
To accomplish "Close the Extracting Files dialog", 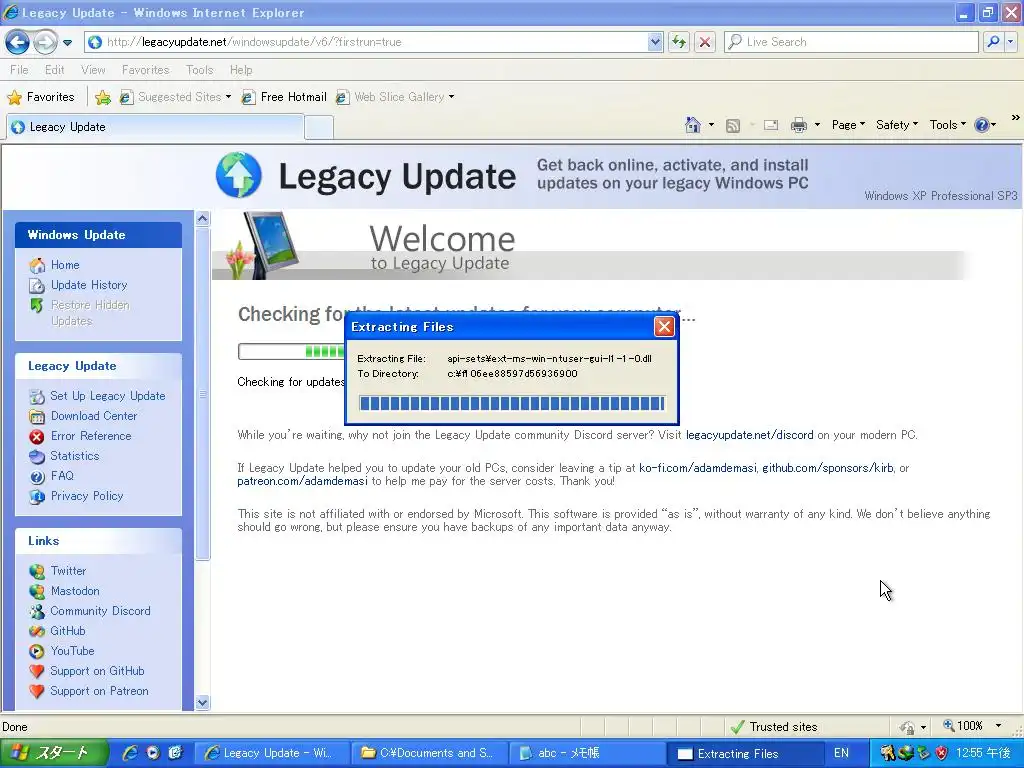I will coord(664,327).
